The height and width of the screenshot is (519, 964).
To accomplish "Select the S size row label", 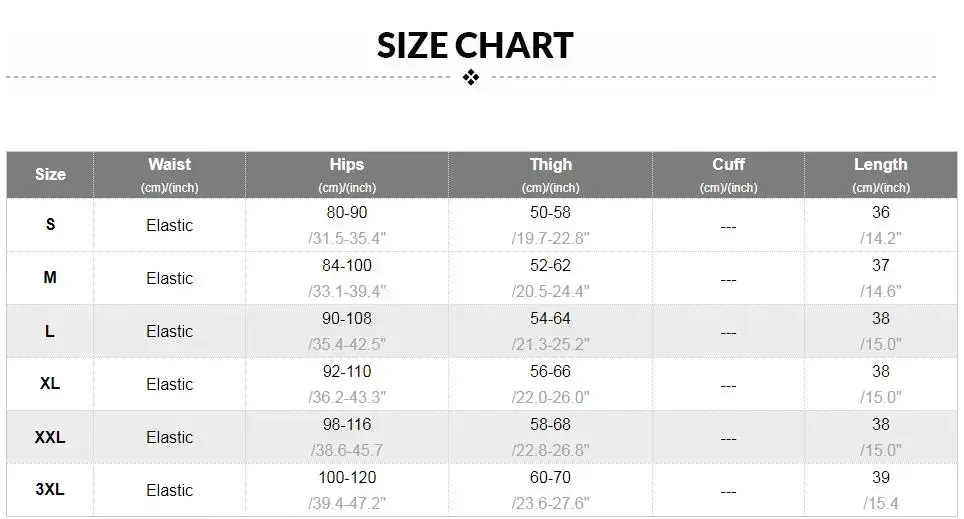I will pyautogui.click(x=50, y=224).
